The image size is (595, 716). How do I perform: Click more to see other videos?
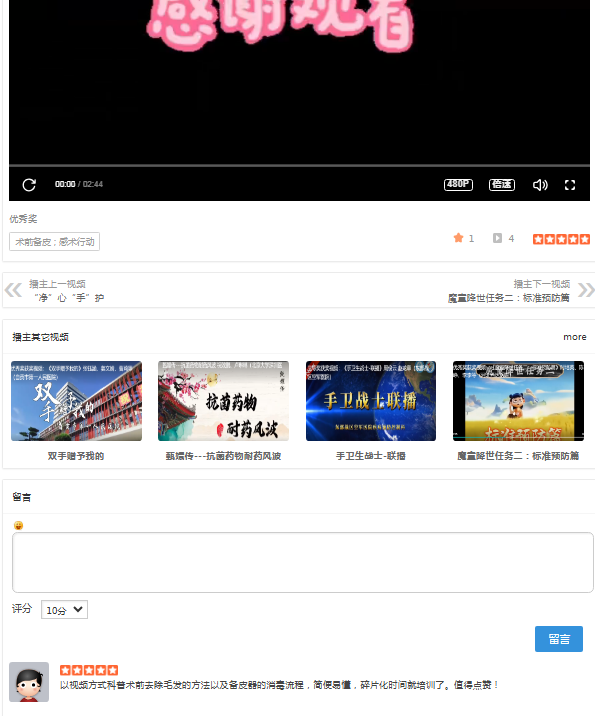574,337
